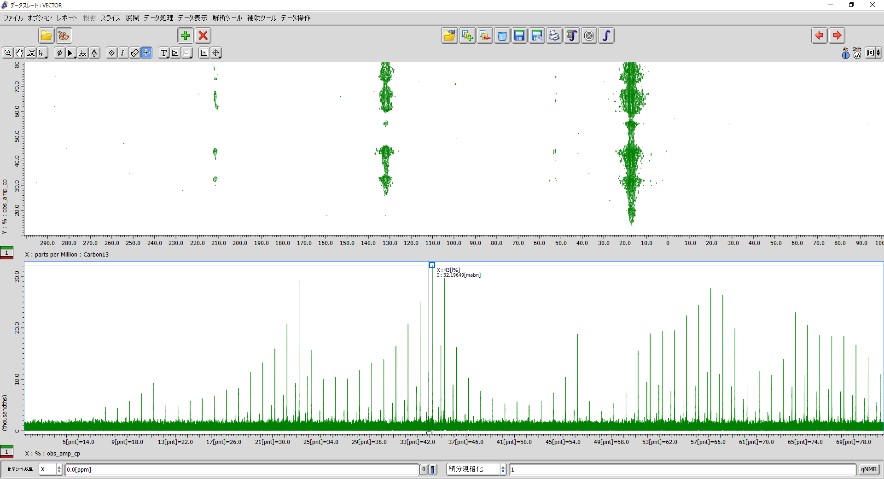Screen dimensions: 884x479
Task: Change the axis selector showing X
Action: (50, 469)
